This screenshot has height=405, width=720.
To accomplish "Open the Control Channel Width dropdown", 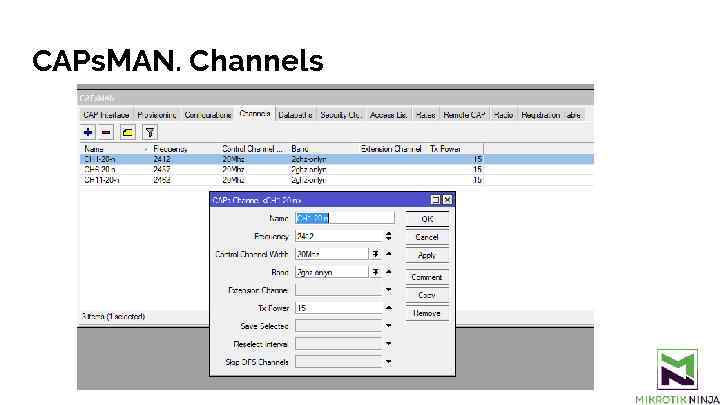I will [376, 254].
